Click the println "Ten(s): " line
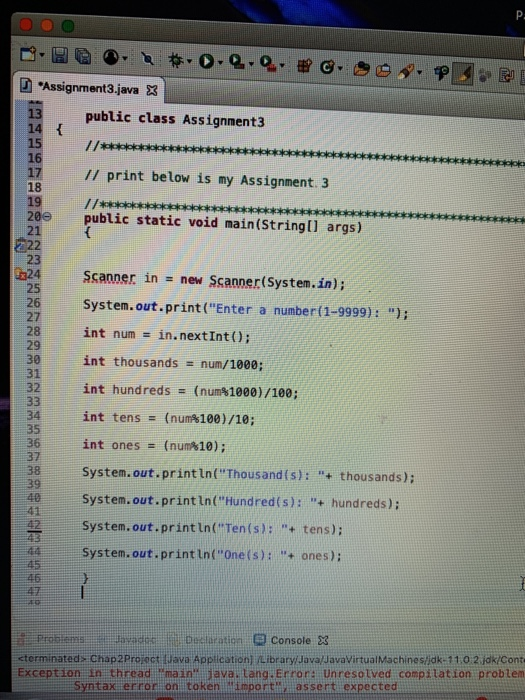This screenshot has width=525, height=700. (212, 528)
